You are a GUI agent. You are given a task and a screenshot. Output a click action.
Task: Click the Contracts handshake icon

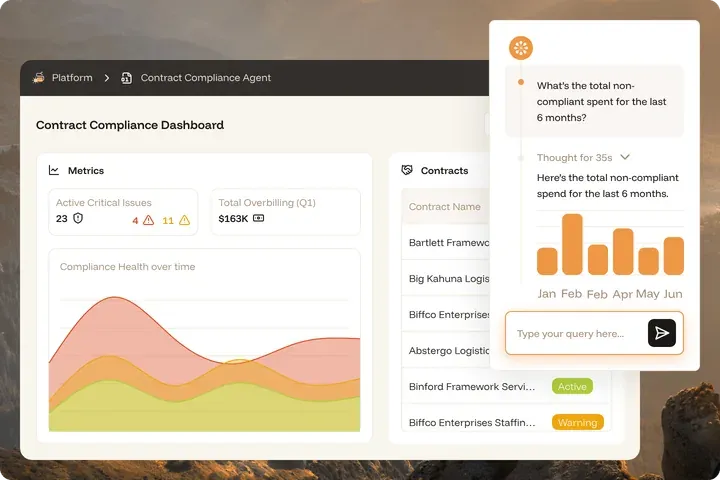point(407,170)
